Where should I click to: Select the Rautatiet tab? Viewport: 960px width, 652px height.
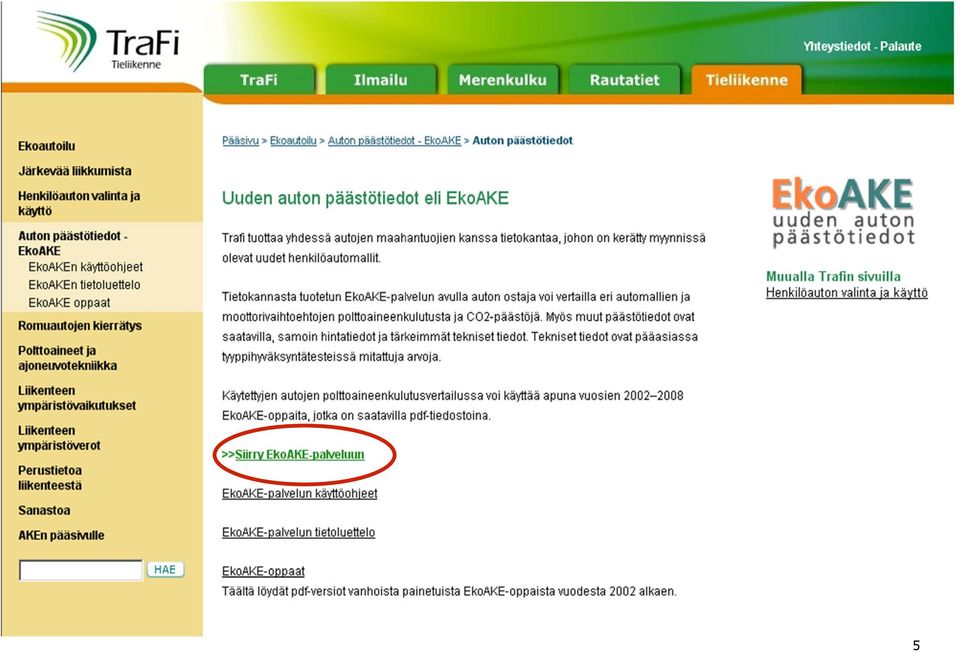pos(624,80)
